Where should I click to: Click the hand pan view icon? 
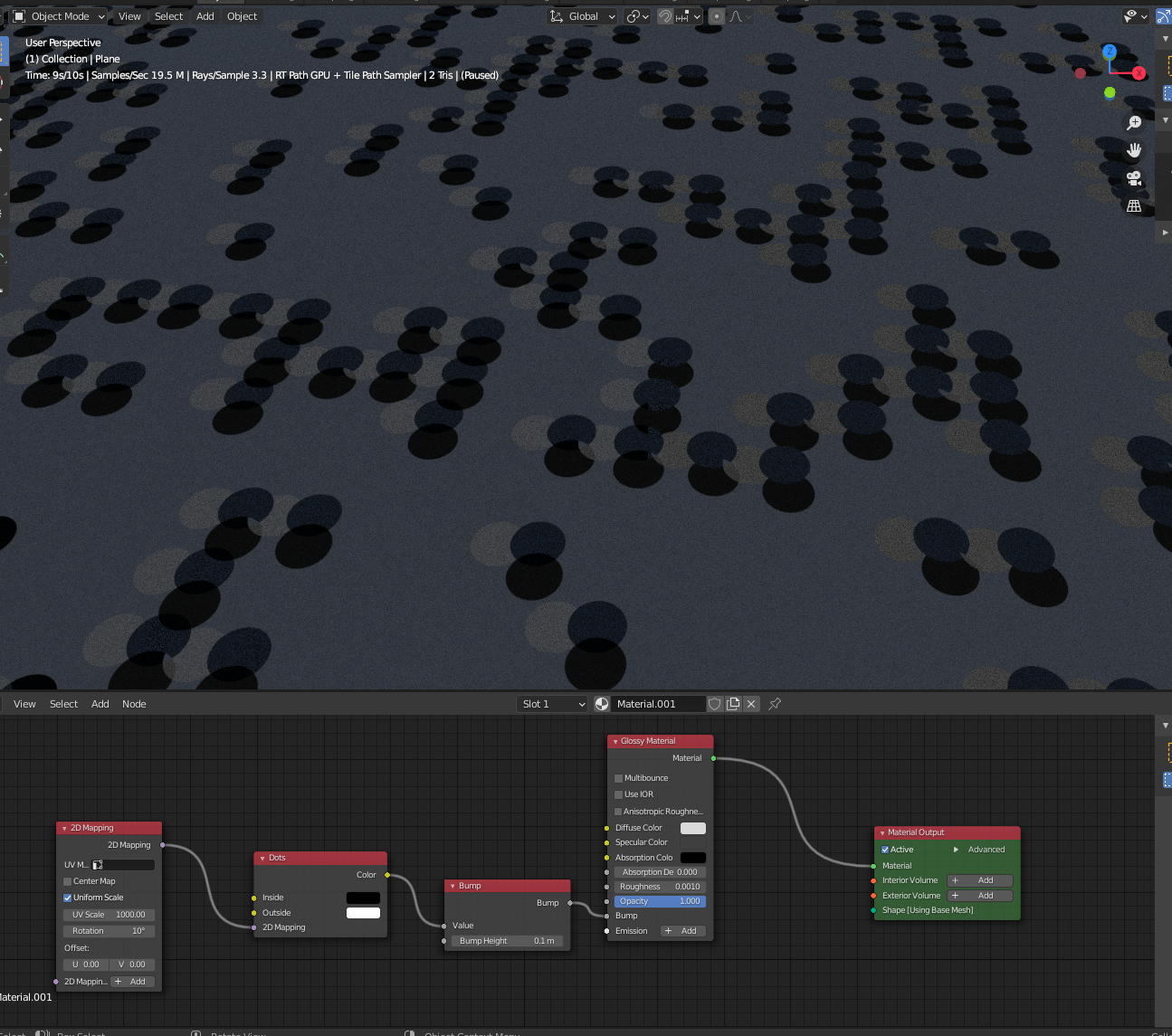click(1134, 150)
